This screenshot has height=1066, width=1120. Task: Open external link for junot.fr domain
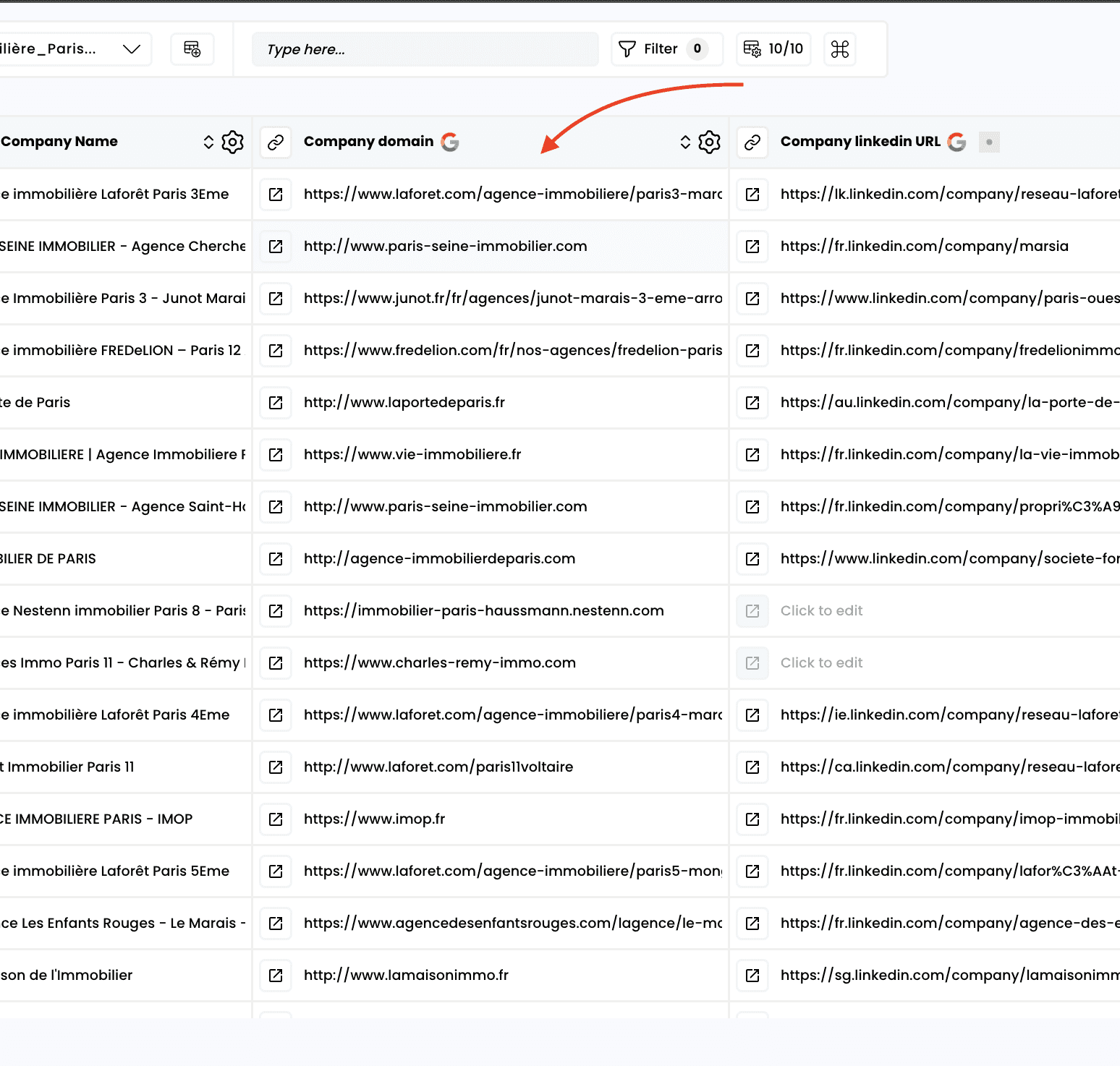click(x=276, y=298)
